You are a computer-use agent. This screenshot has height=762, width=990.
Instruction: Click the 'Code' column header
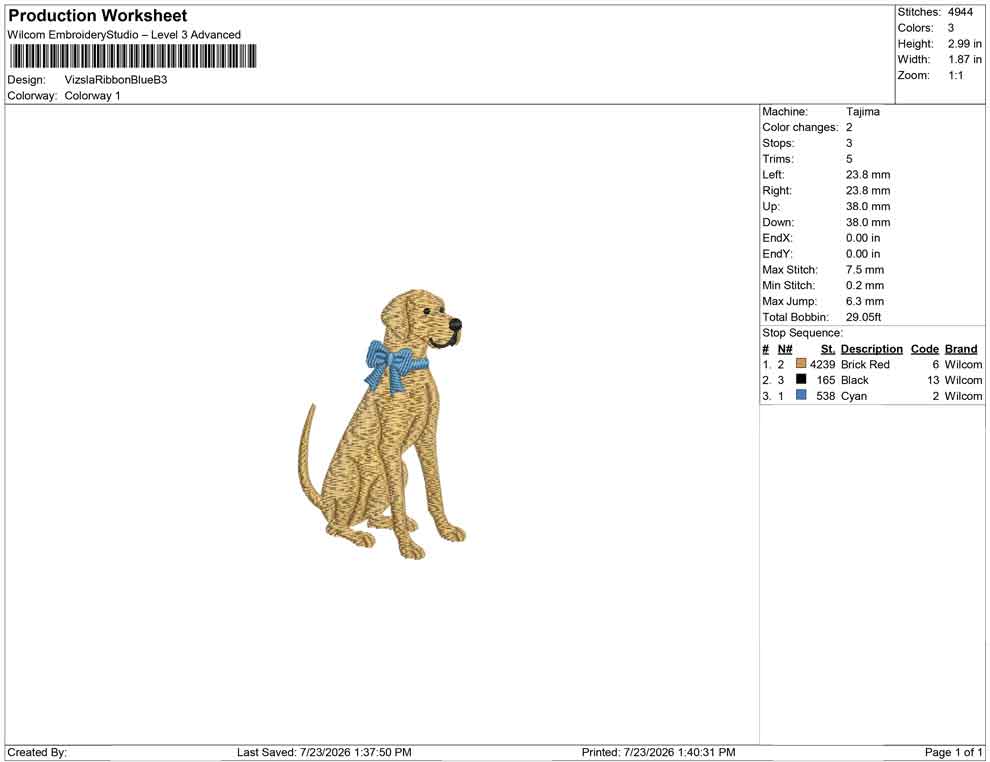[924, 349]
